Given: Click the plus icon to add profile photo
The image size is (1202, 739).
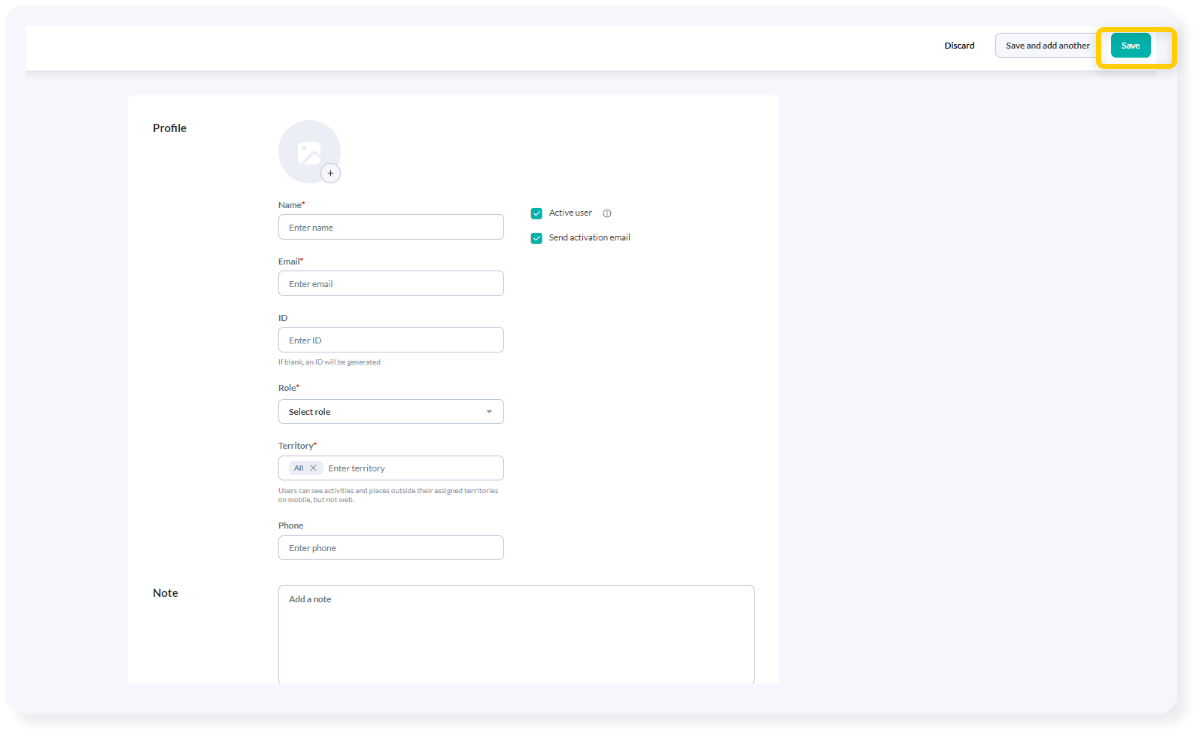Looking at the screenshot, I should click(330, 172).
